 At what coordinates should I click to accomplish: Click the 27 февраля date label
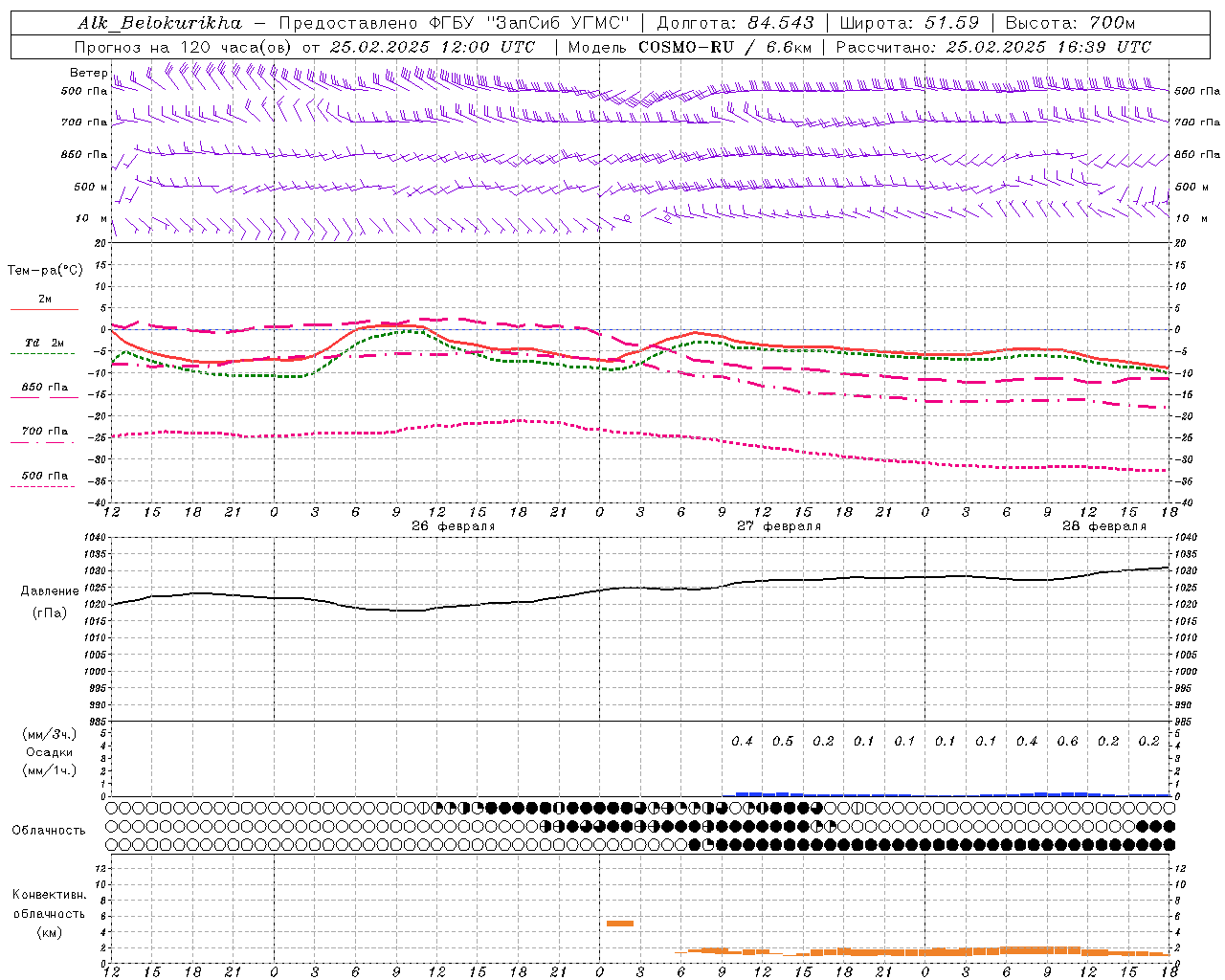click(x=779, y=525)
